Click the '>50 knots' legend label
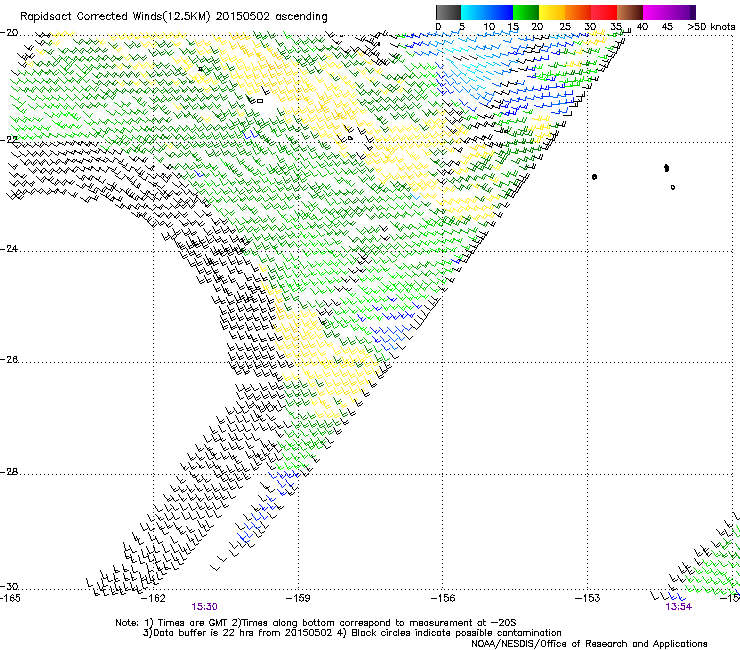Image resolution: width=740 pixels, height=650 pixels. pos(711,27)
